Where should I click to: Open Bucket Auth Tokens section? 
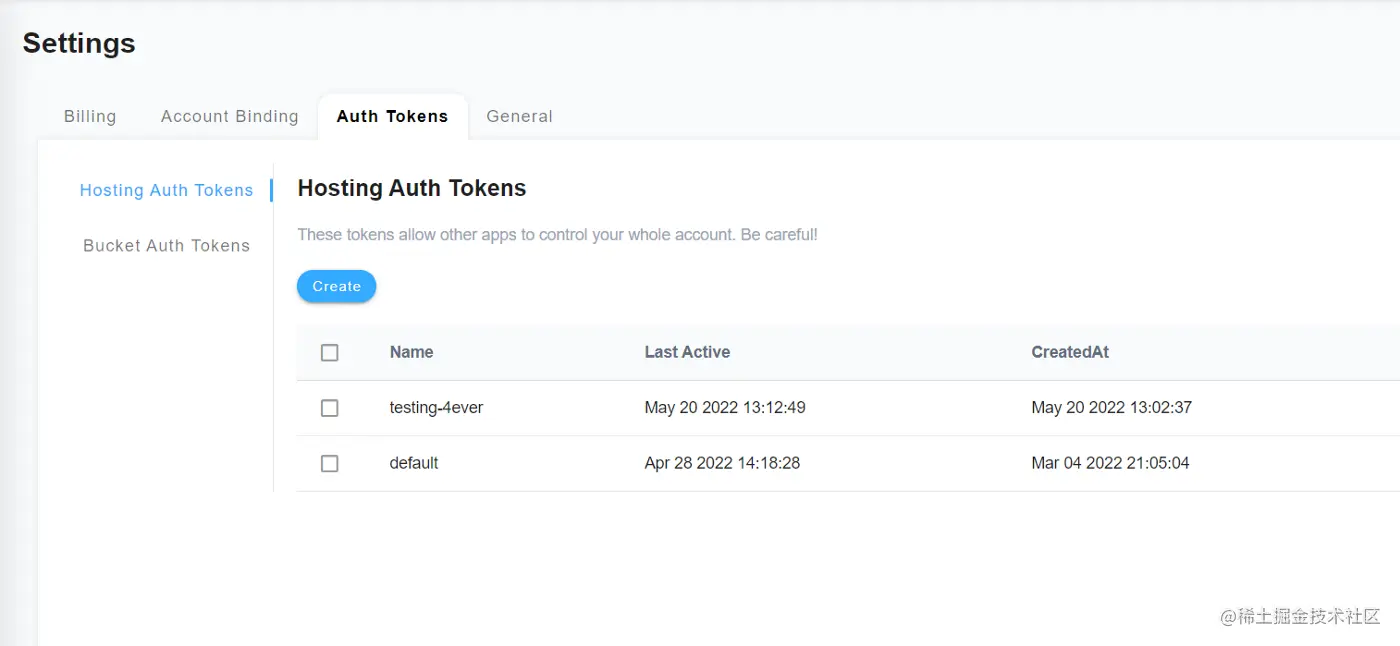166,245
